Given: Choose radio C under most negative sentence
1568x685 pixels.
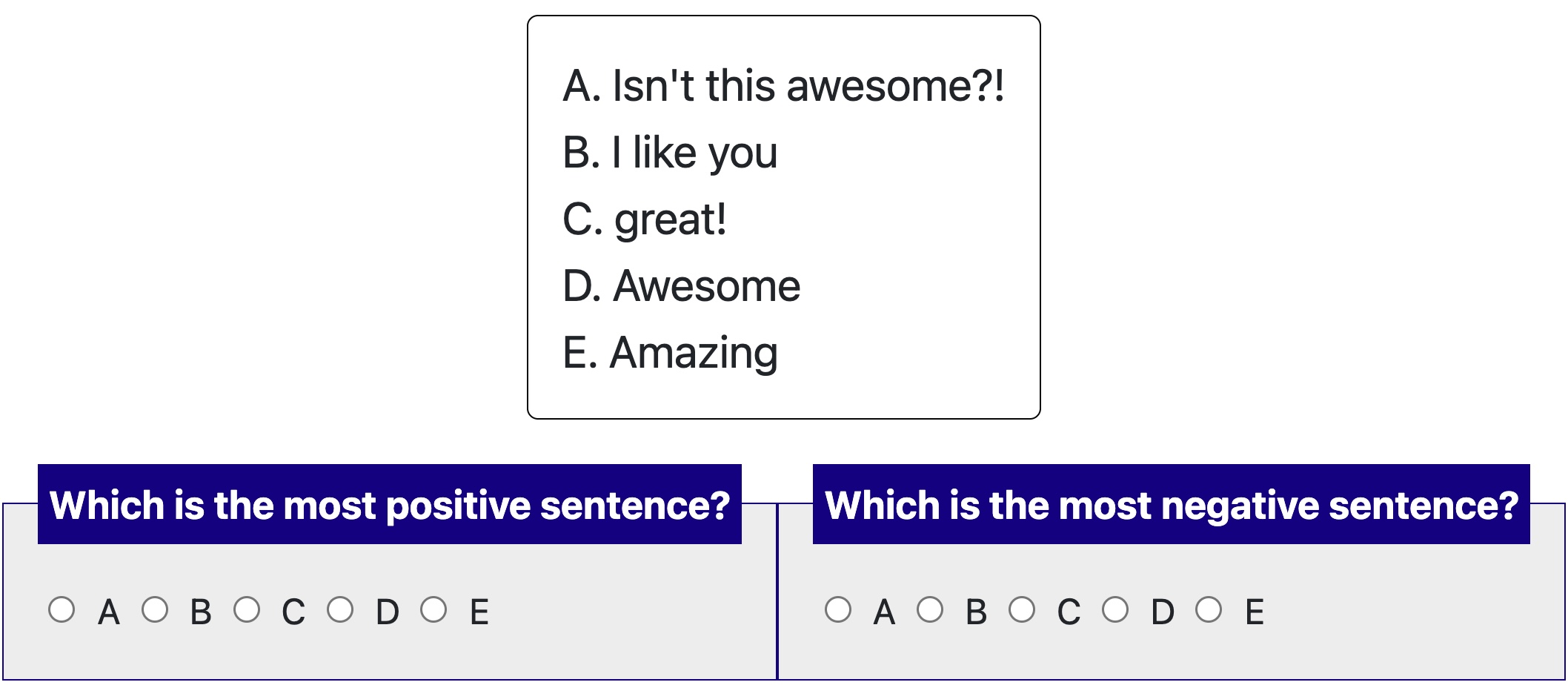Looking at the screenshot, I should [x=1022, y=609].
